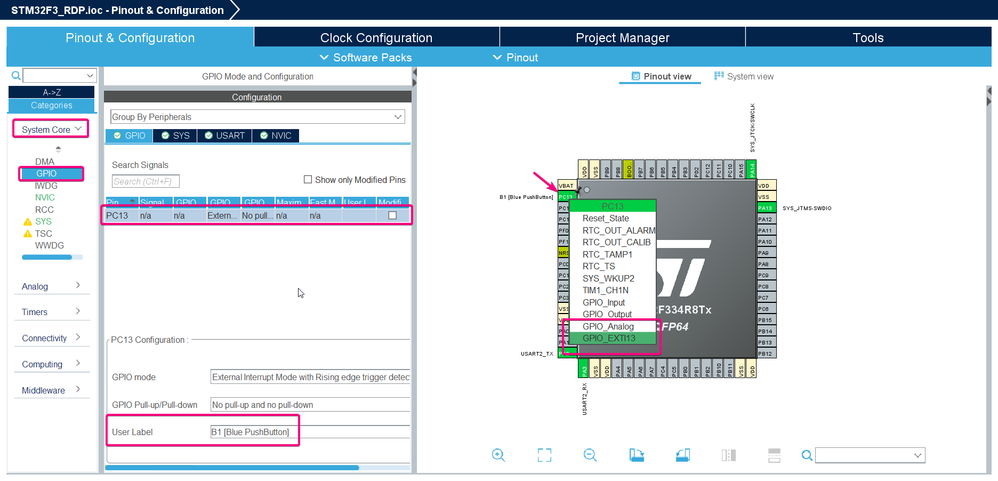Click the PB12 pin on the chip

[x=766, y=353]
